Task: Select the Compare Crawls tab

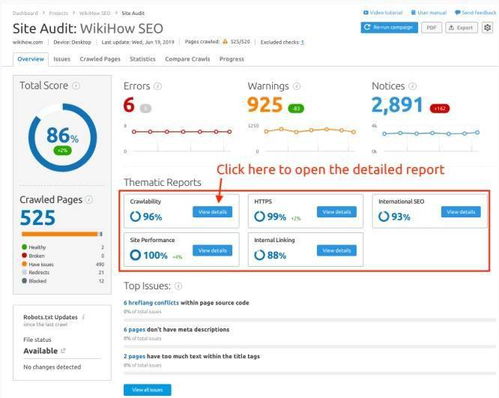Action: (x=187, y=59)
